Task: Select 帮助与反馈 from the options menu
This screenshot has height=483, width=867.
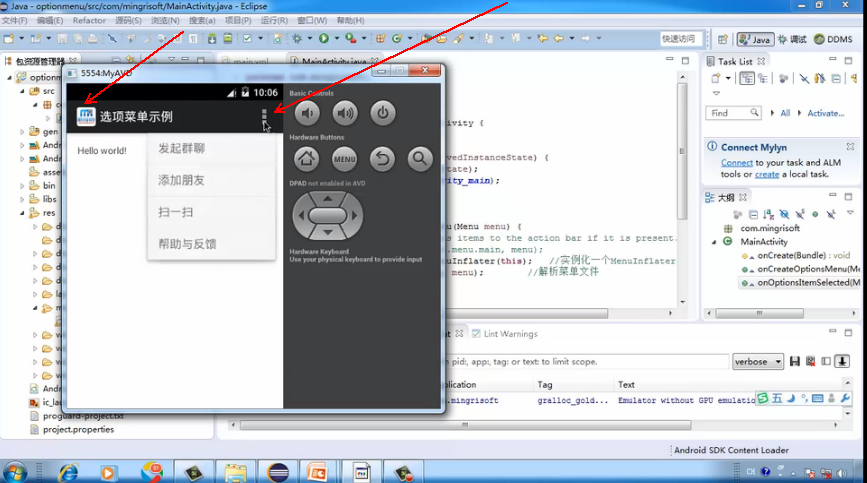Action: [x=211, y=244]
